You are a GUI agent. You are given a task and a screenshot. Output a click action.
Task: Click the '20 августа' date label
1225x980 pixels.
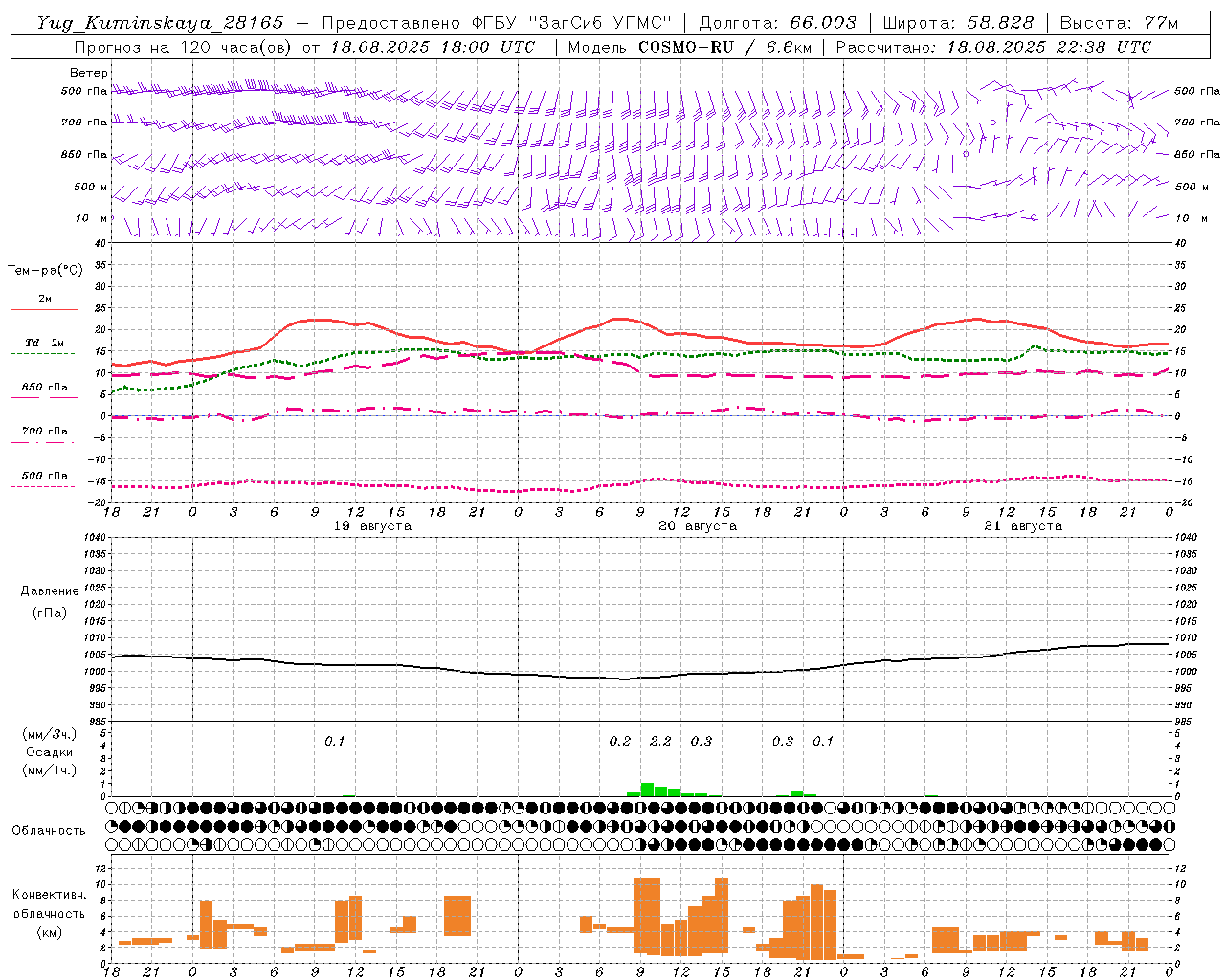698,526
